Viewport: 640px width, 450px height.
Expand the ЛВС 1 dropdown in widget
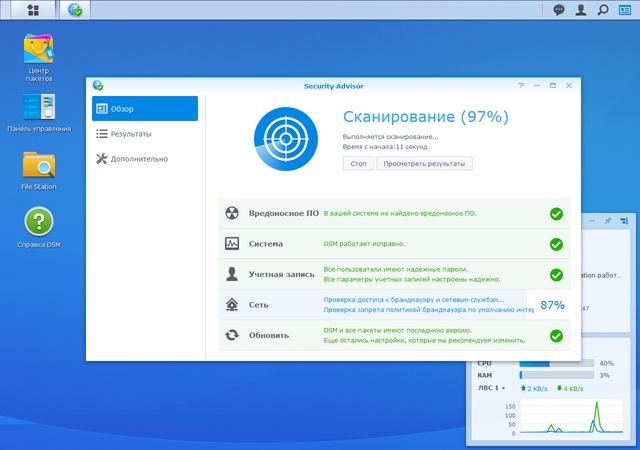tap(491, 388)
